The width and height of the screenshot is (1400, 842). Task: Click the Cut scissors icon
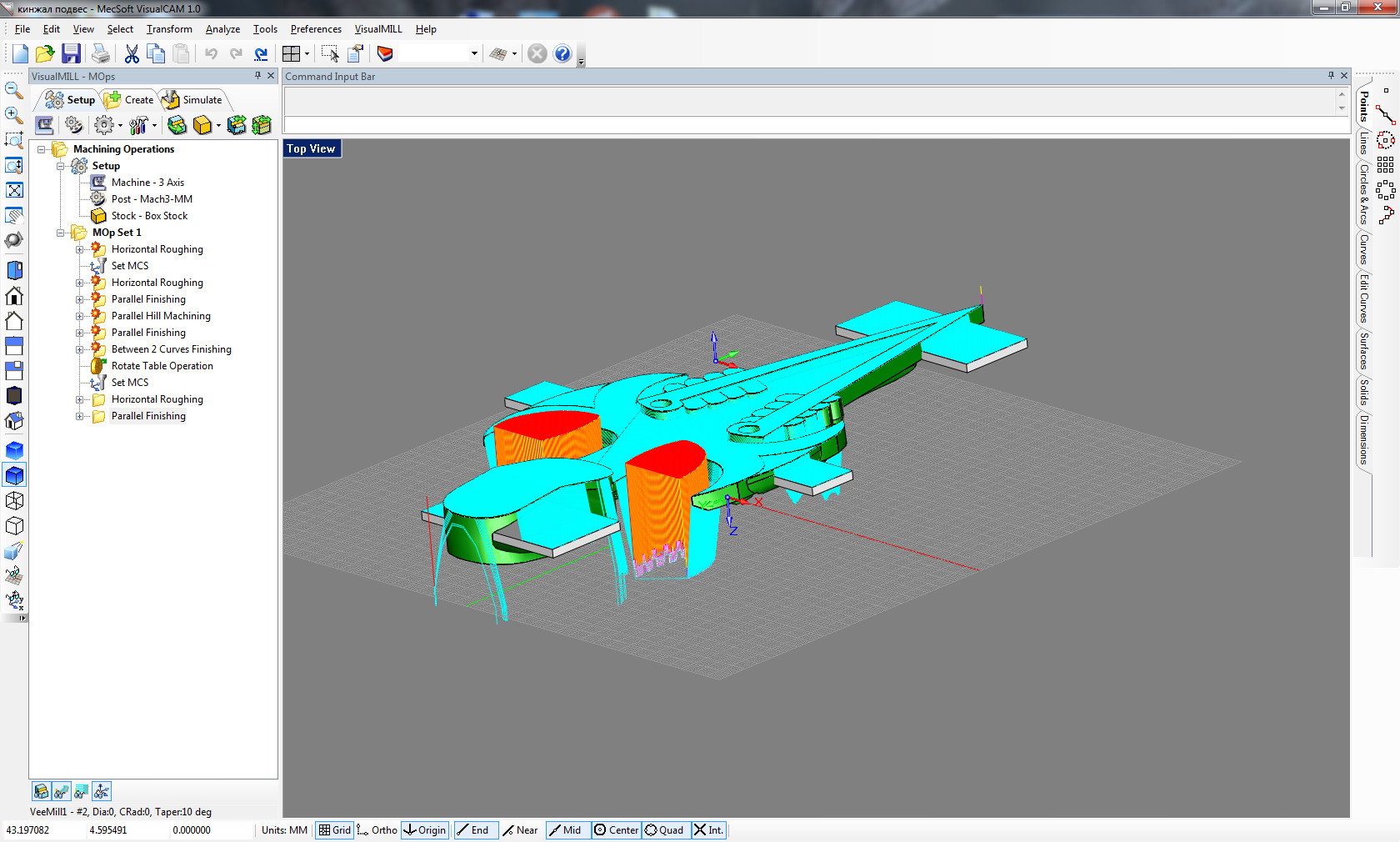132,54
